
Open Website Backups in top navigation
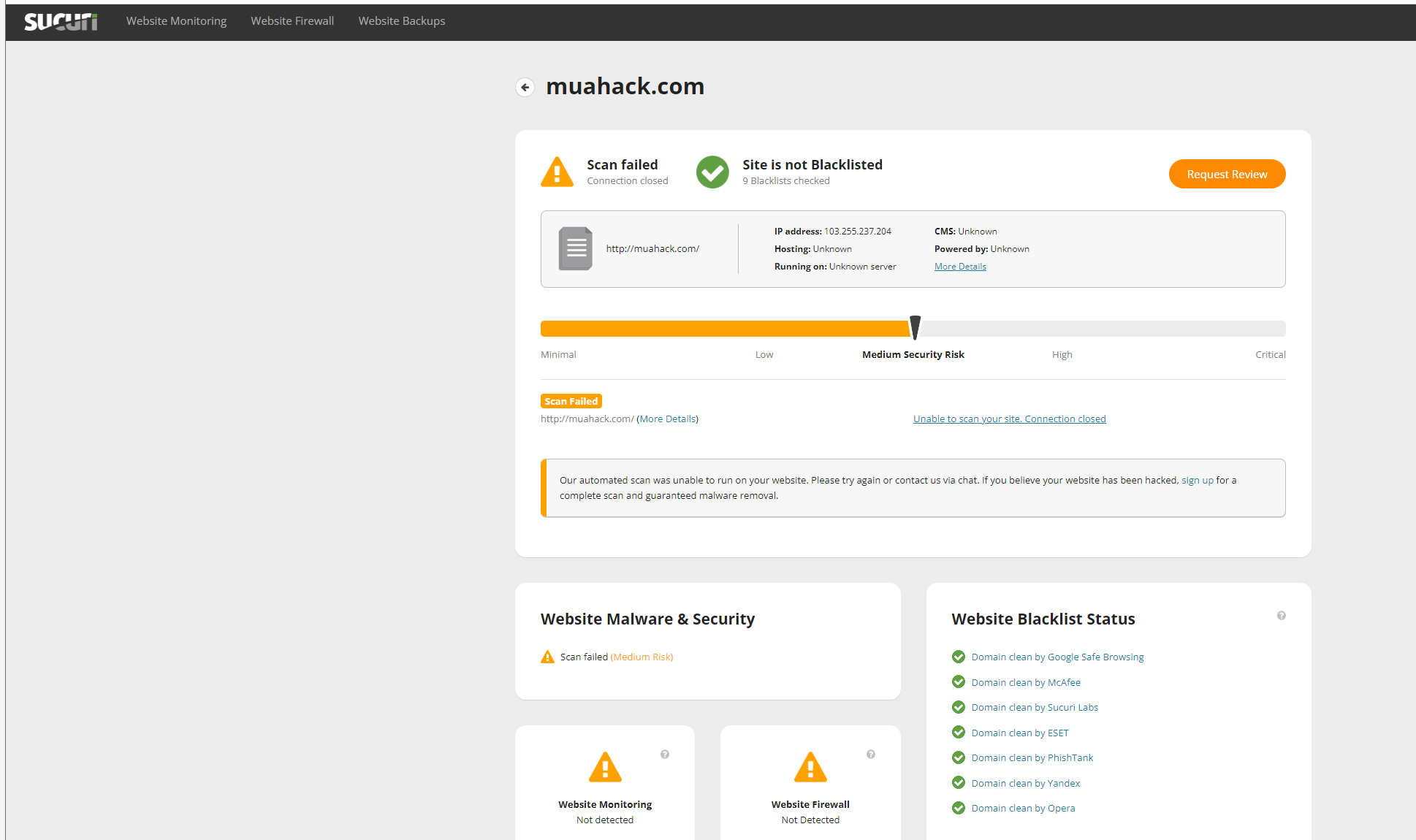(402, 21)
